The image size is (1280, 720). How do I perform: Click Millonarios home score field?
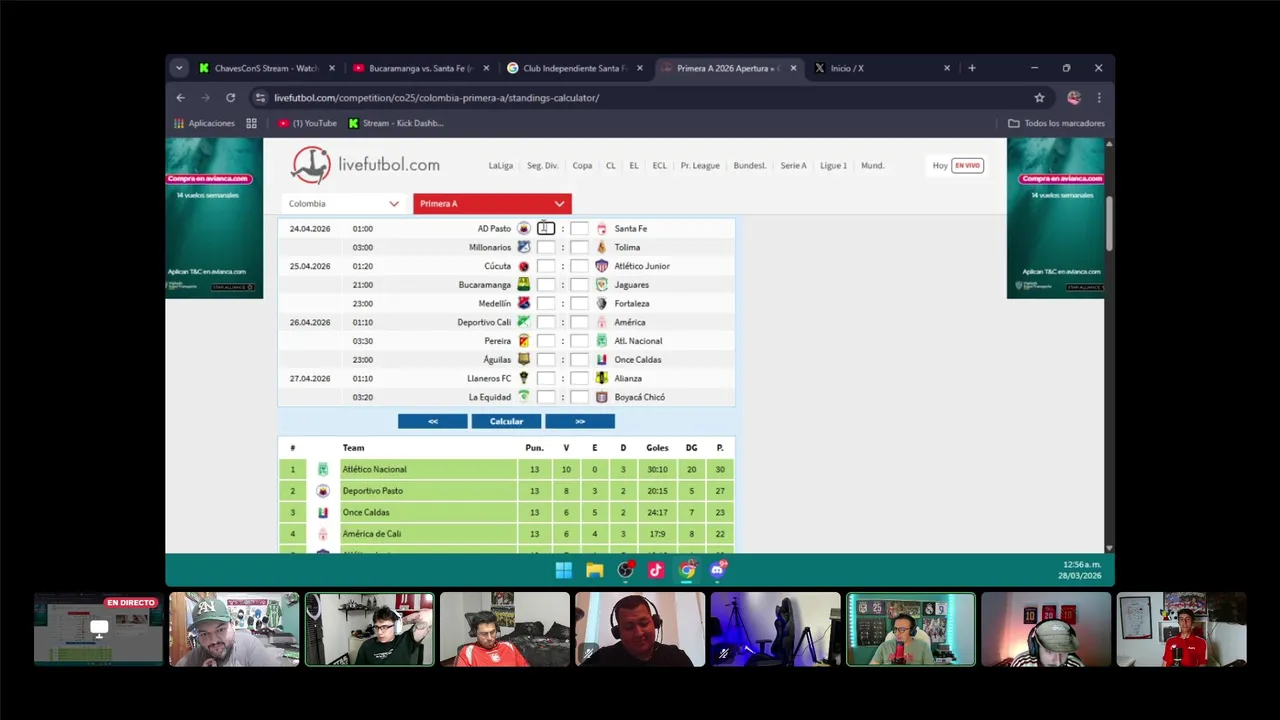tap(546, 247)
